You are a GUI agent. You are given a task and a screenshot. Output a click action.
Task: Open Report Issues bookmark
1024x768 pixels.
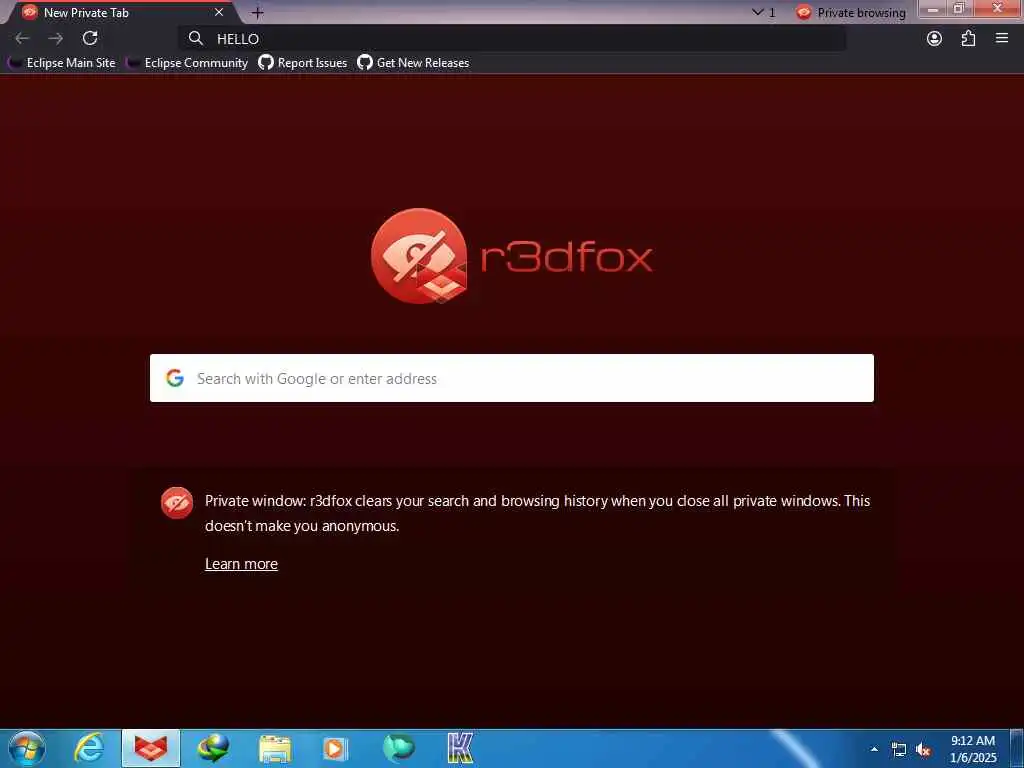coord(302,63)
